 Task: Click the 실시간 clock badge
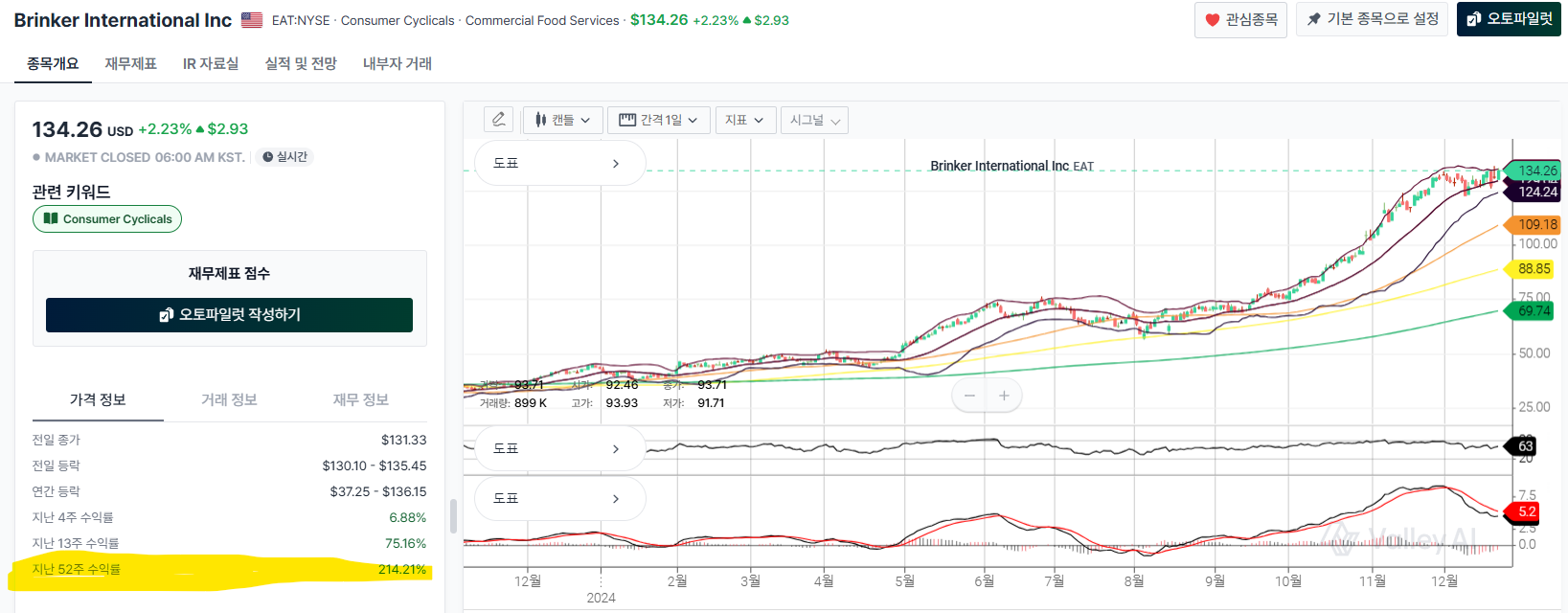click(x=284, y=157)
